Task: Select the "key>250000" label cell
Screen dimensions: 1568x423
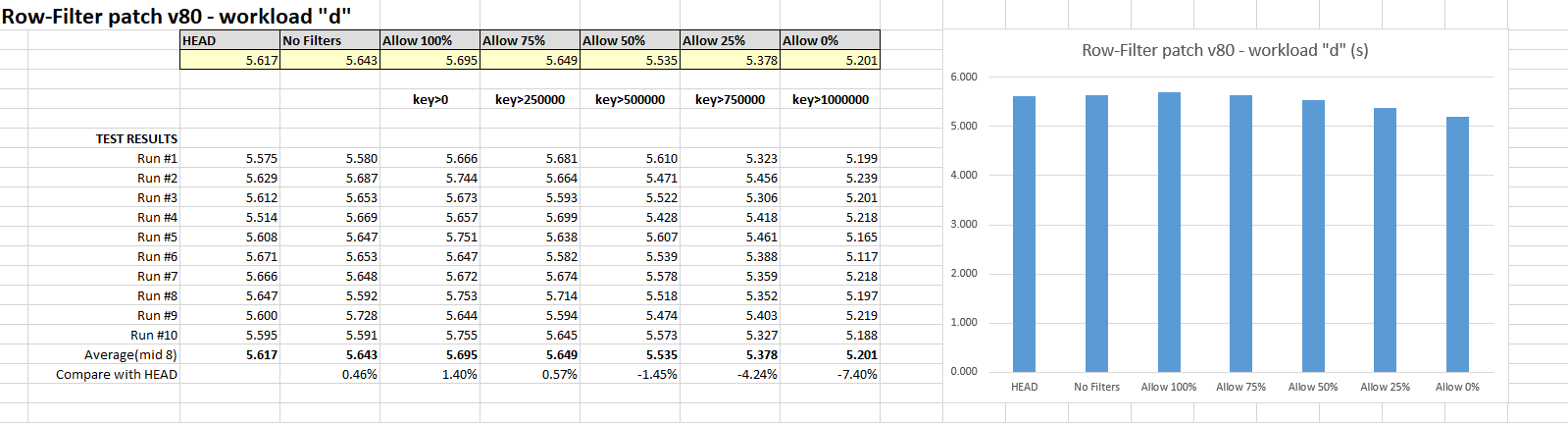Action: (x=530, y=99)
